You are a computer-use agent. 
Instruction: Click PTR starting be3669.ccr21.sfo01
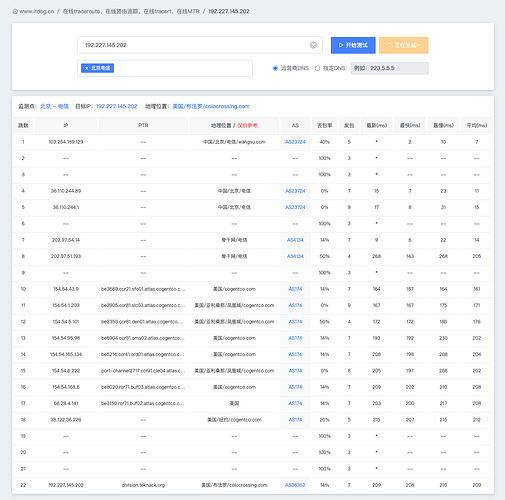(x=143, y=289)
